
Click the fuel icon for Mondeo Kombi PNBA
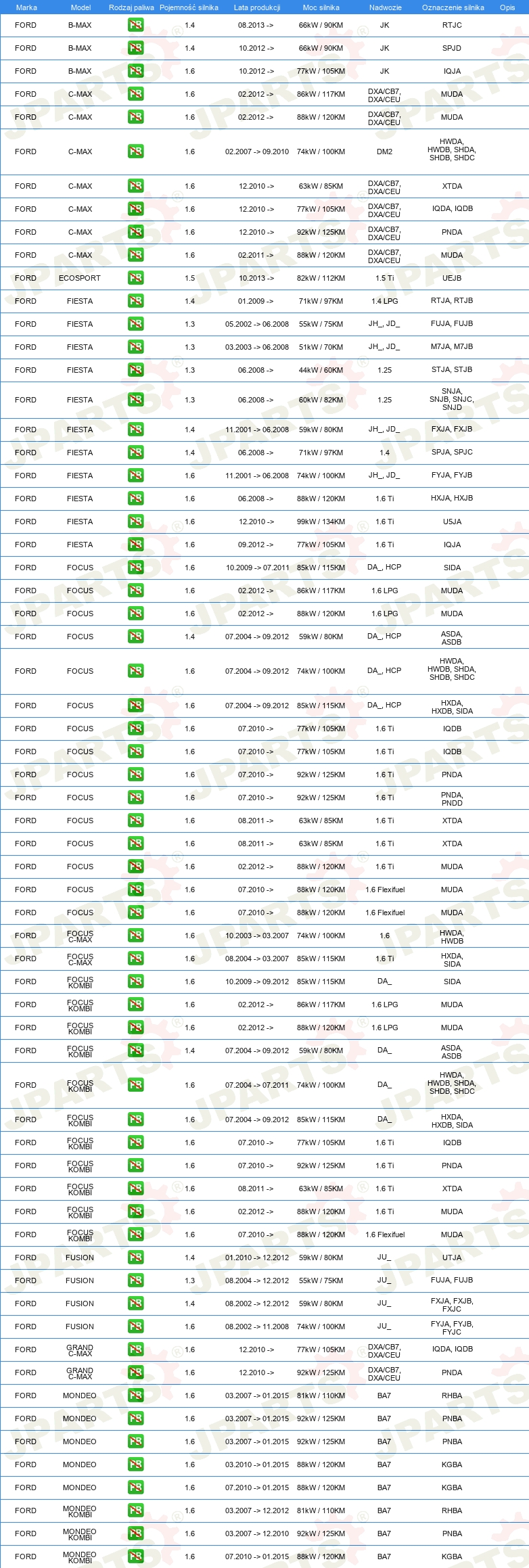[135, 1534]
